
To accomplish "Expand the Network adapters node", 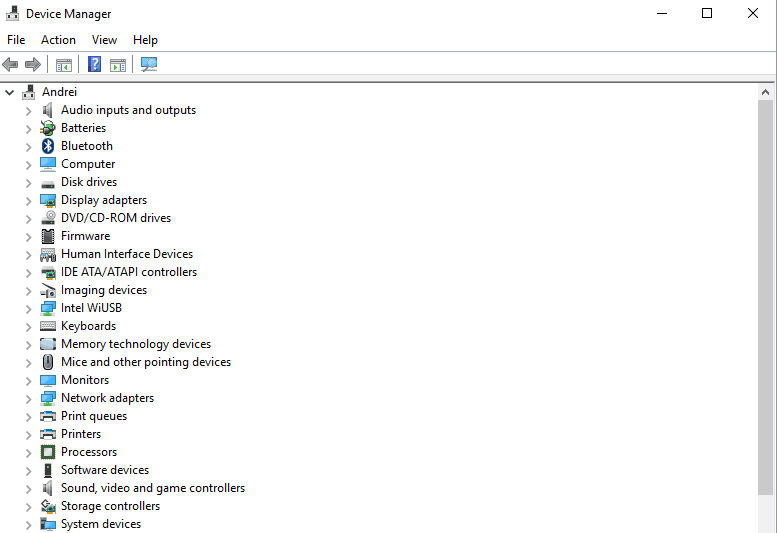I will pyautogui.click(x=28, y=398).
